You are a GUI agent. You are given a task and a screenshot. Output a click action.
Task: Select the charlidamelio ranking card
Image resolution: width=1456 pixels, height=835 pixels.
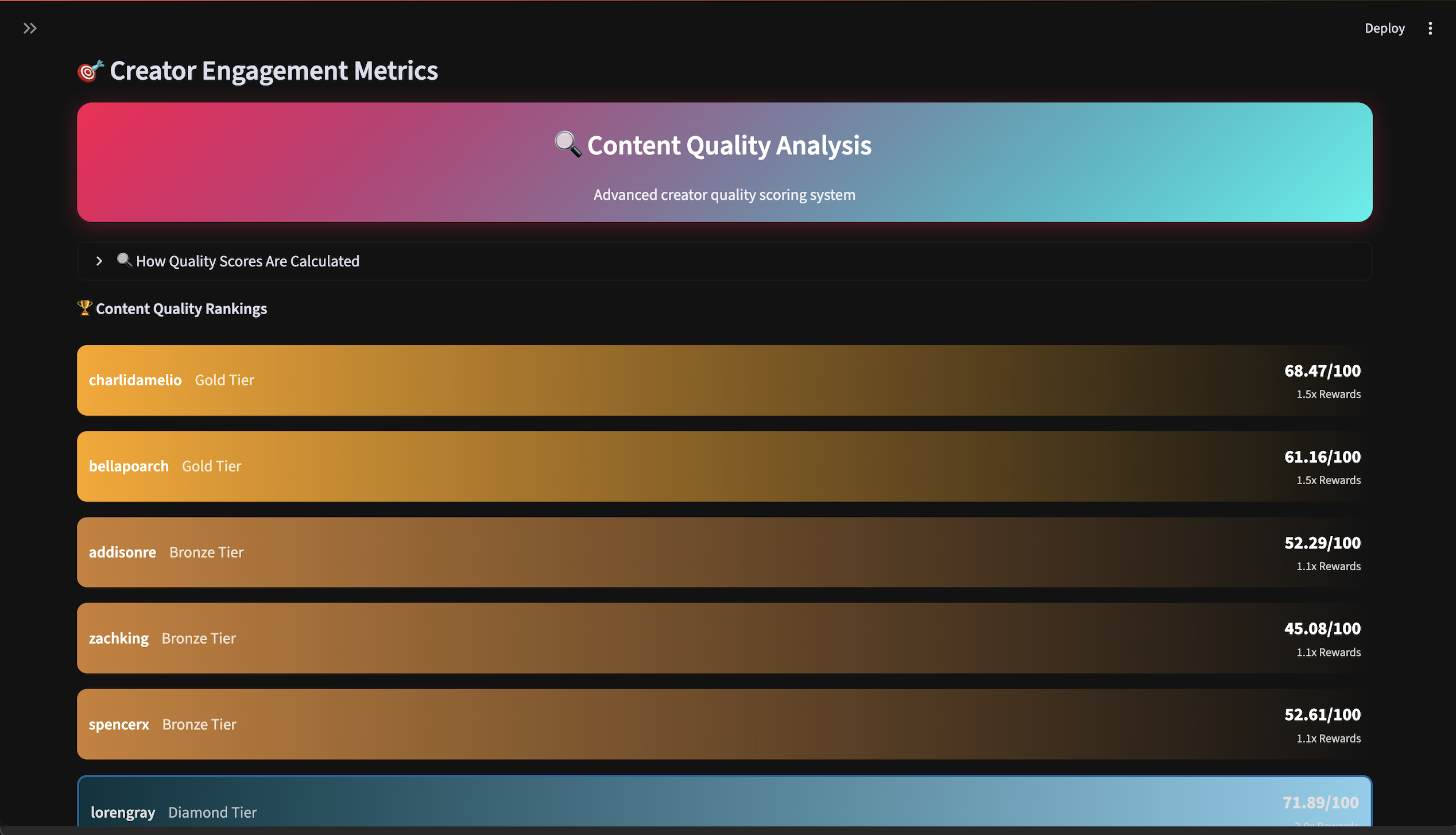(725, 380)
